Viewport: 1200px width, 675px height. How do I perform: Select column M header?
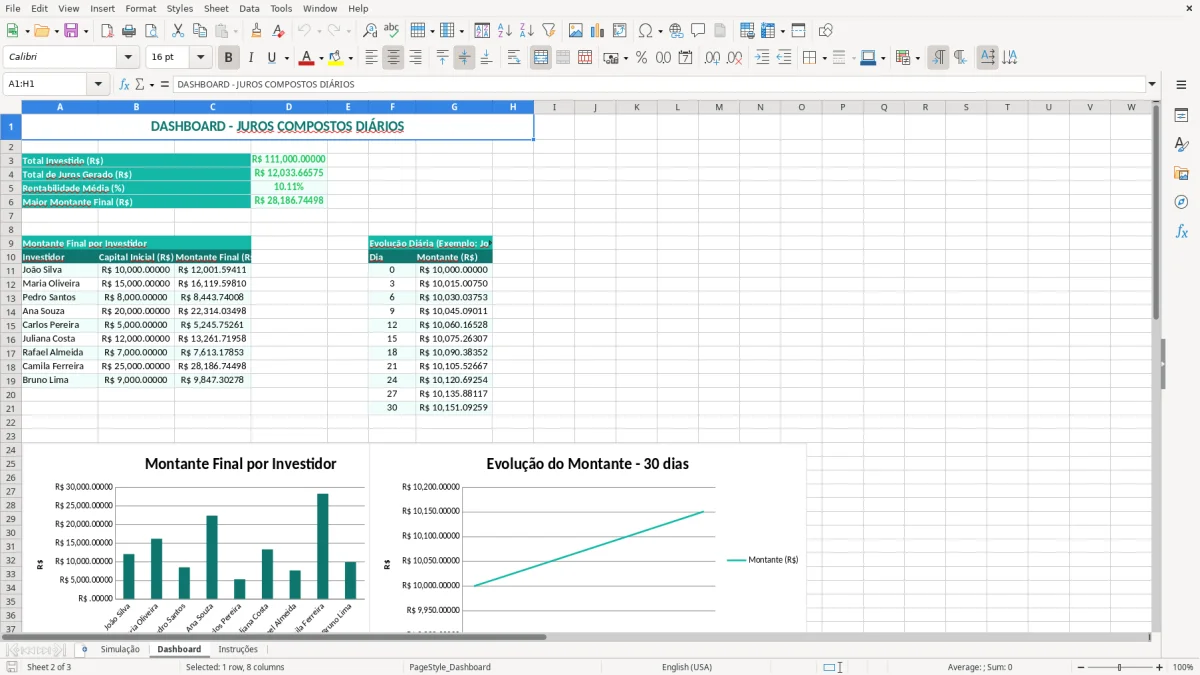[x=718, y=107]
